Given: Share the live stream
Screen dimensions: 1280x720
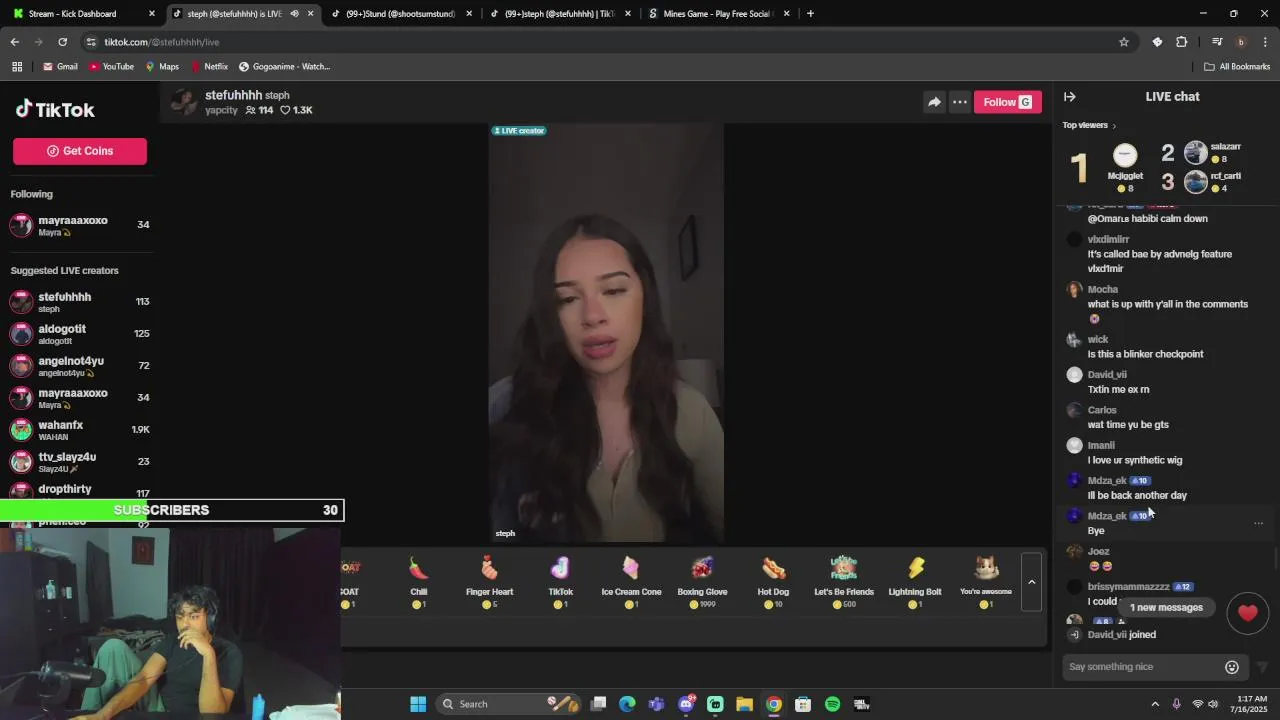Looking at the screenshot, I should point(933,102).
